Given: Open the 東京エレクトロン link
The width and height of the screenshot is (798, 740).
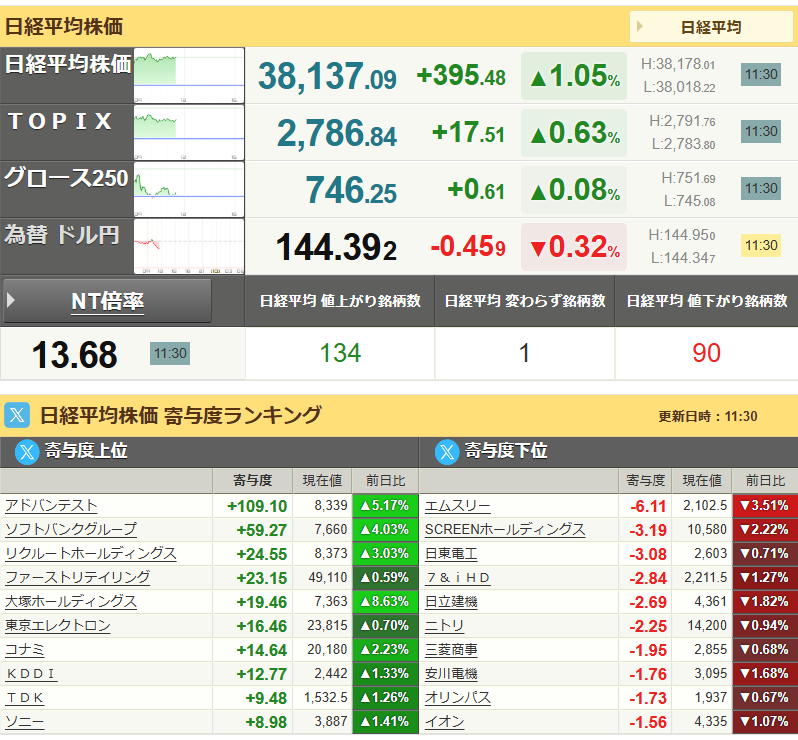Looking at the screenshot, I should tap(58, 625).
